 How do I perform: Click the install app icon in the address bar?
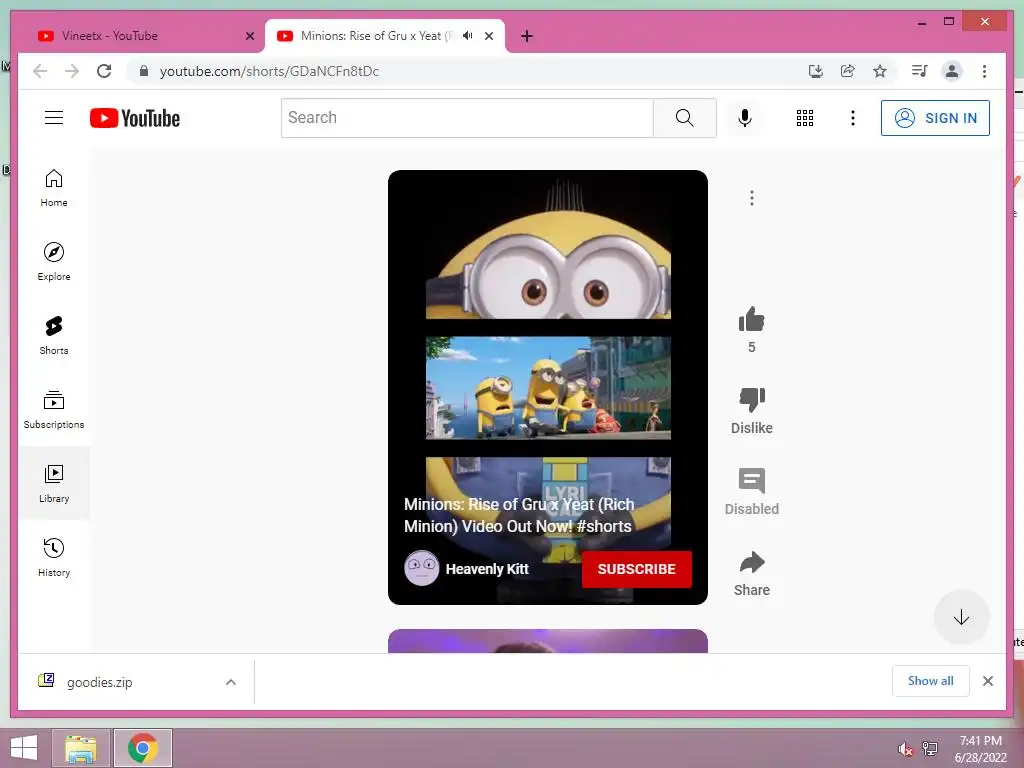click(x=816, y=71)
